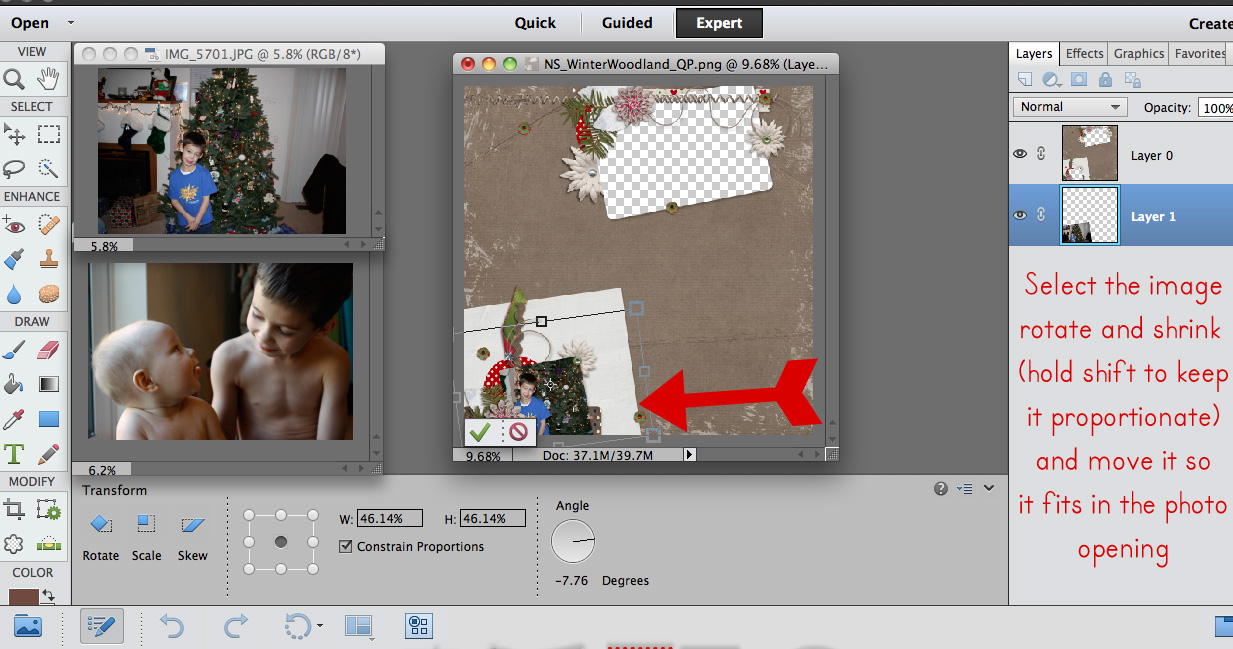Choose the Crop tool
The image size is (1233, 649).
[x=14, y=511]
